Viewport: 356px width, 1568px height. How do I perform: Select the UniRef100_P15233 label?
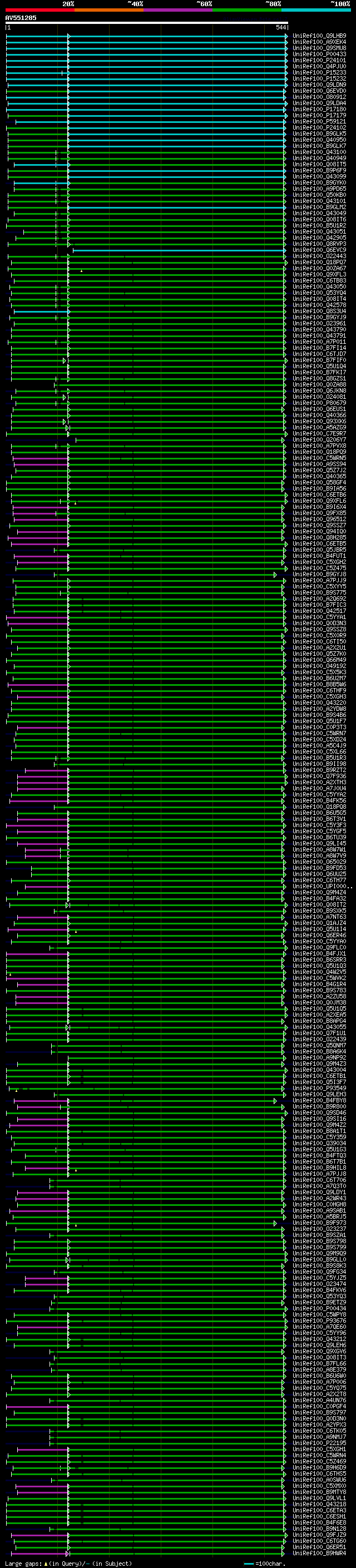(319, 72)
